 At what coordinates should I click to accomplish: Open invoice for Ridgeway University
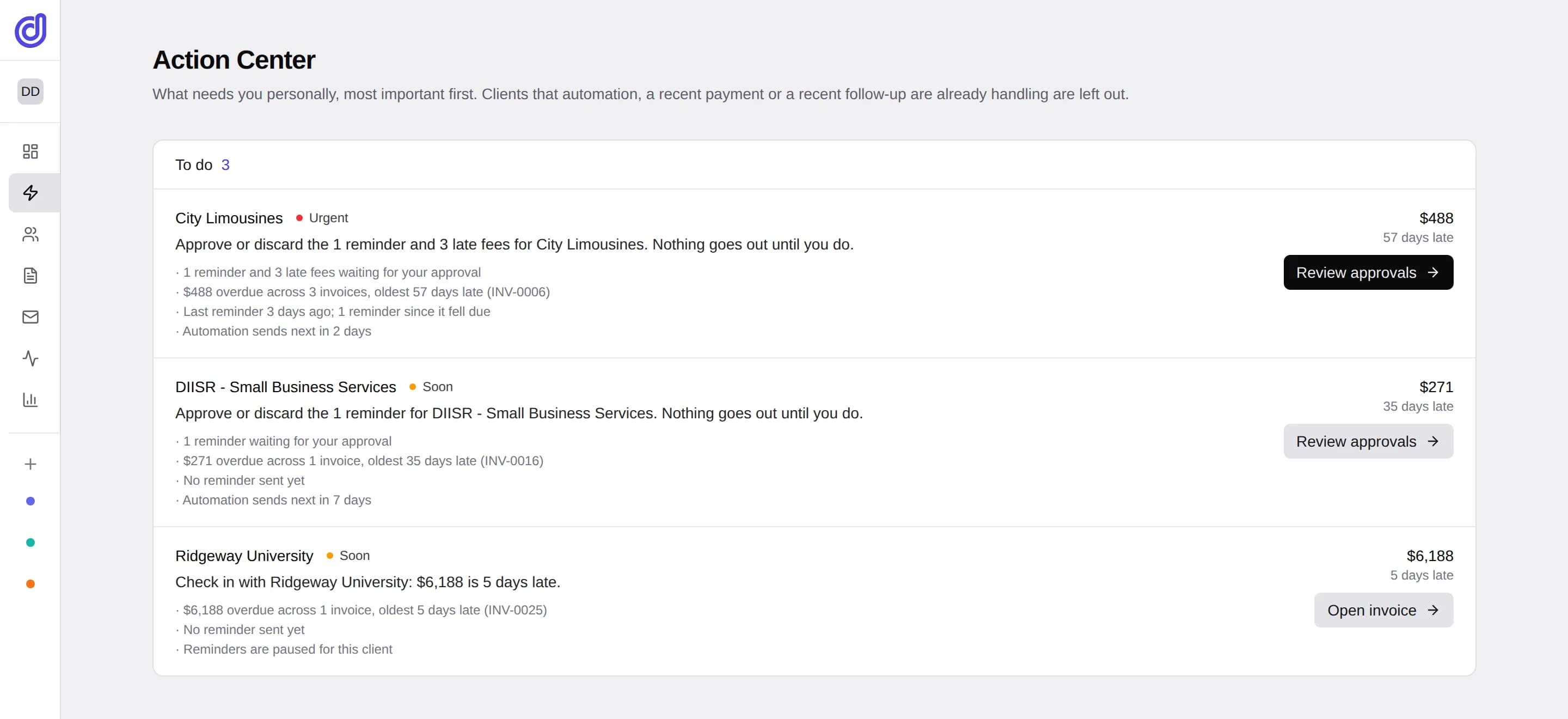1383,610
